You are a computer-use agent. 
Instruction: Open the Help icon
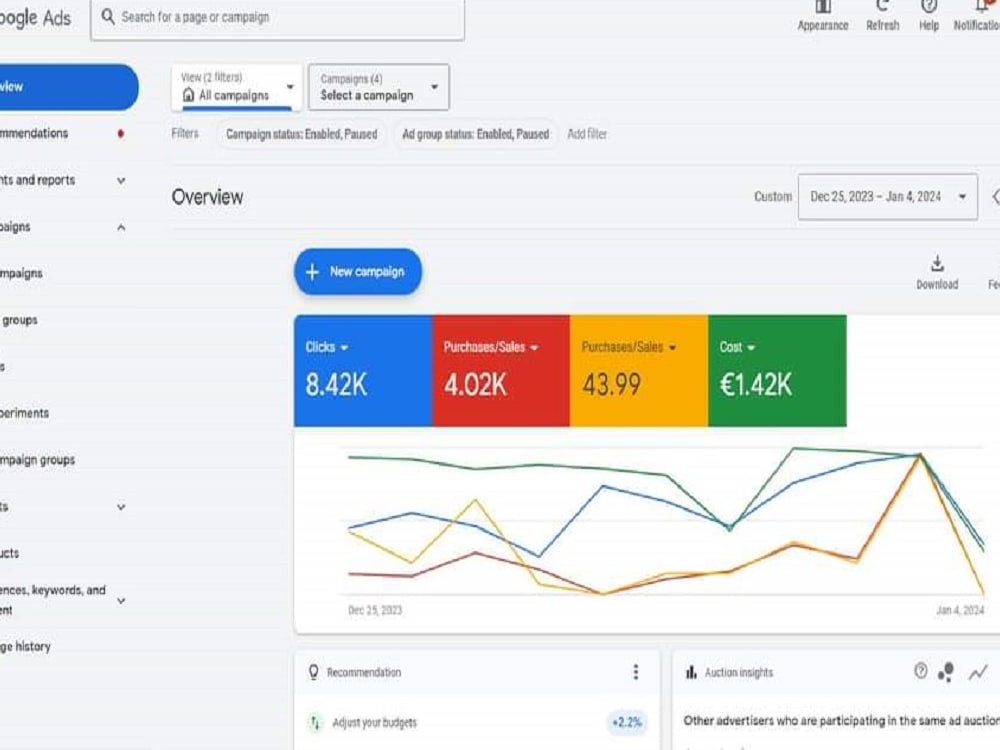(x=929, y=6)
